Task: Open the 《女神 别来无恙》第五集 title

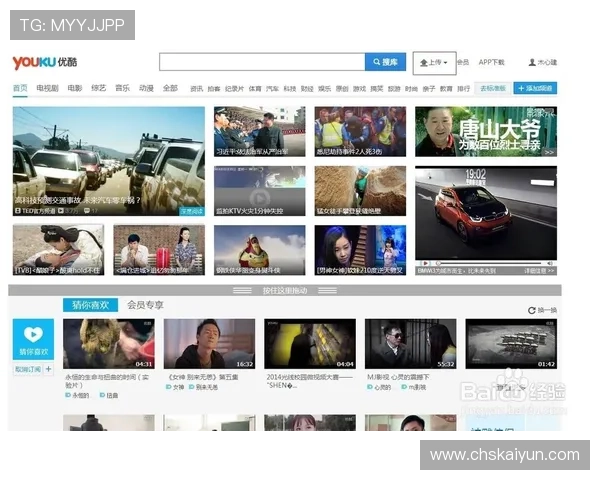Action: tap(203, 377)
